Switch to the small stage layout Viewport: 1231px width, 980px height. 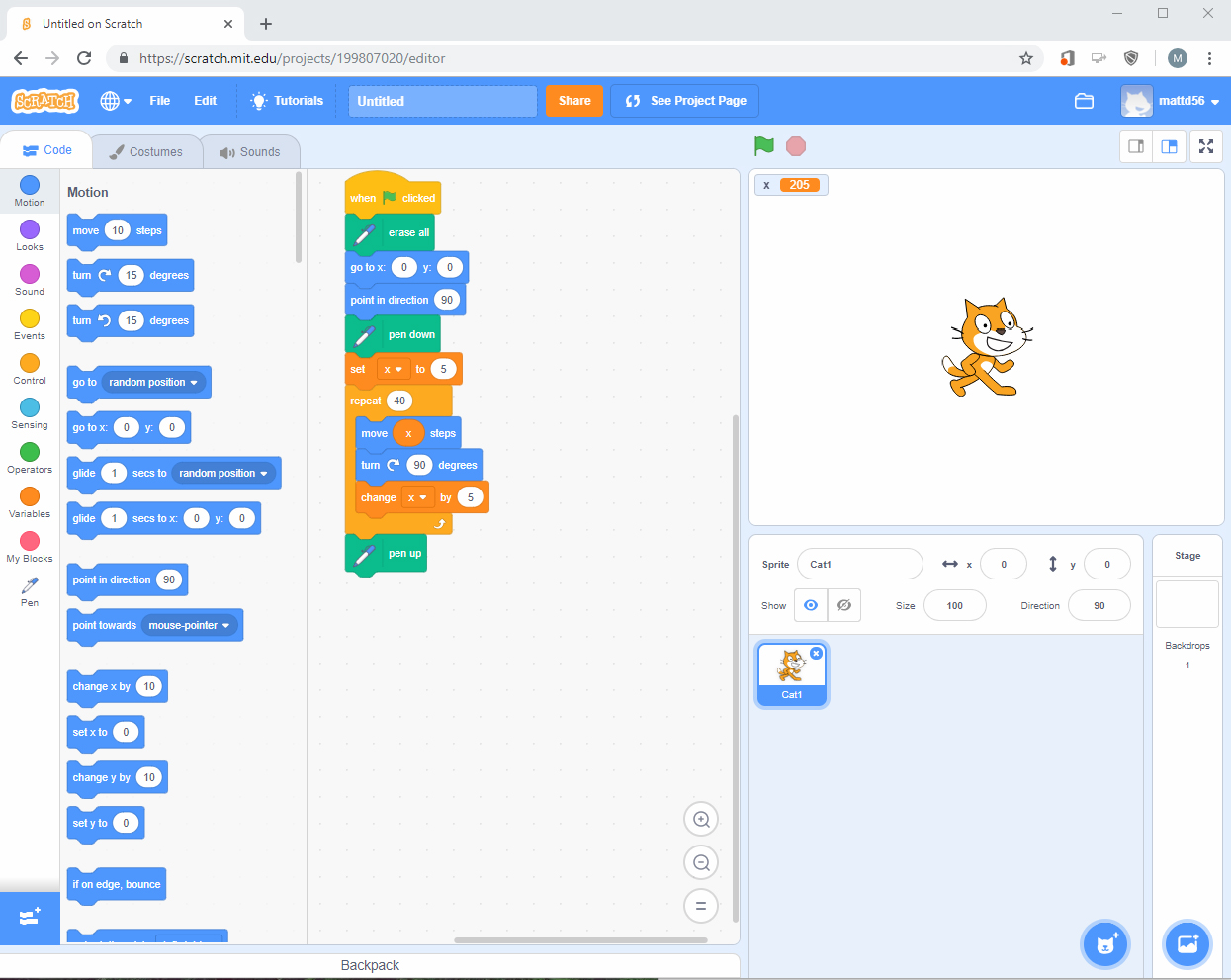point(1136,146)
